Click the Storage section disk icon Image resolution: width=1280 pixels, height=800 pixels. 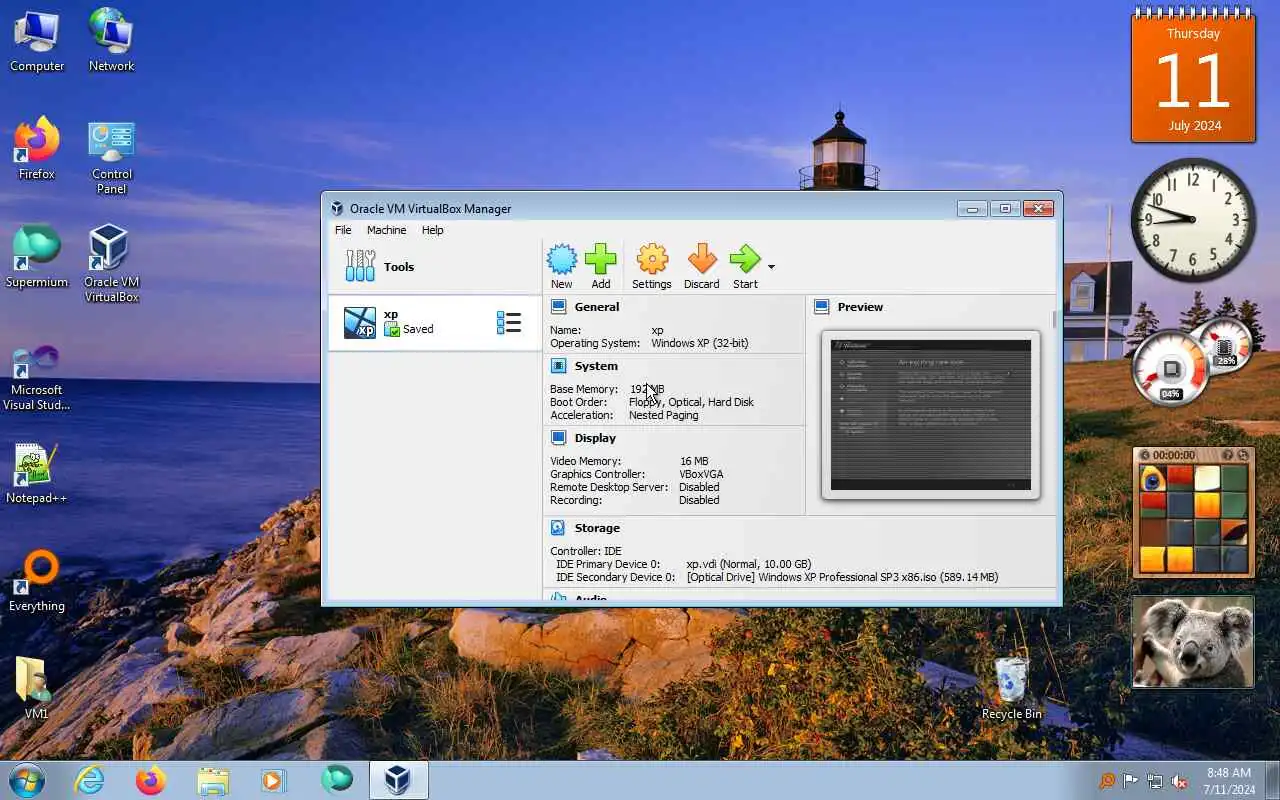click(x=558, y=528)
